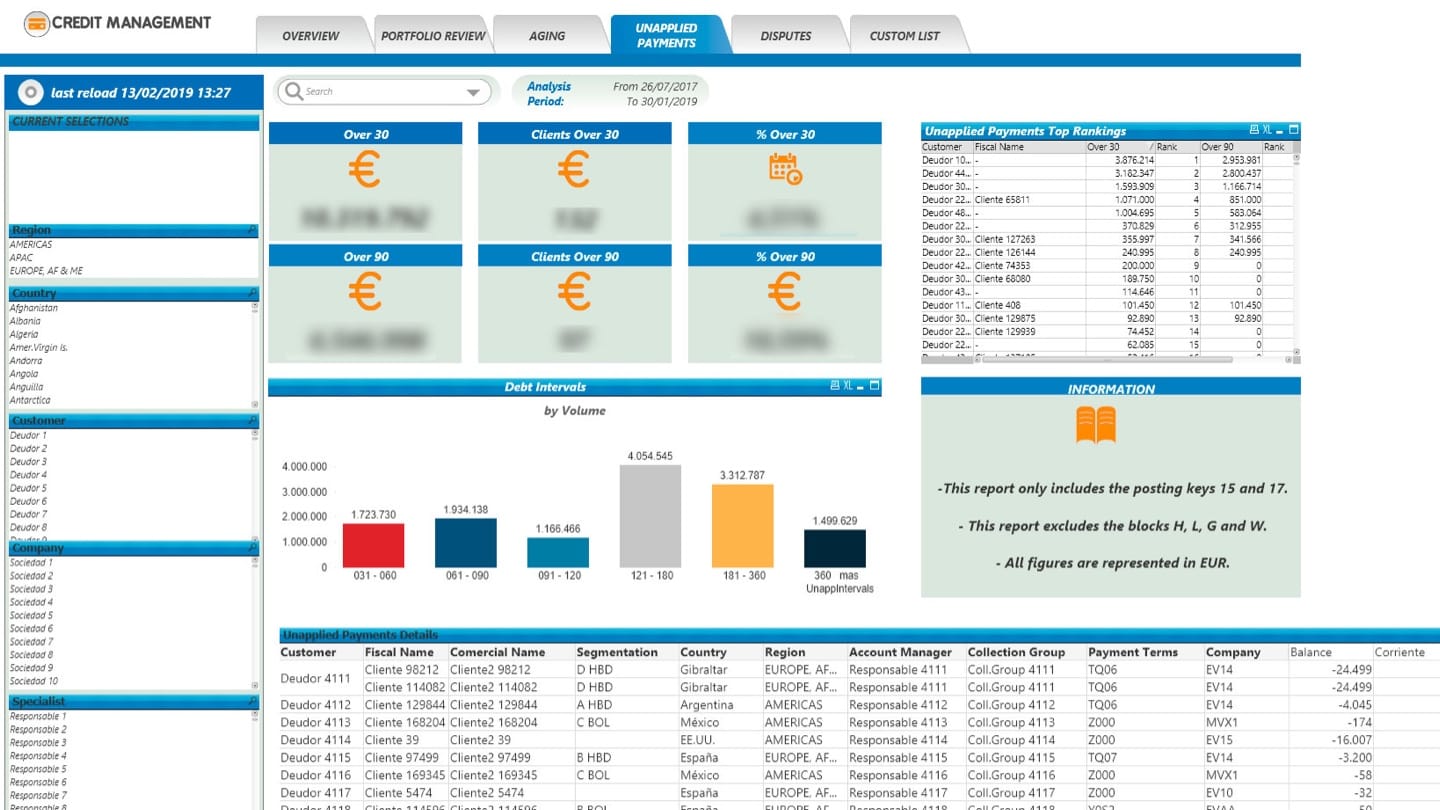
Task: Maximize the Debt Intervals chart panel
Action: 874,386
